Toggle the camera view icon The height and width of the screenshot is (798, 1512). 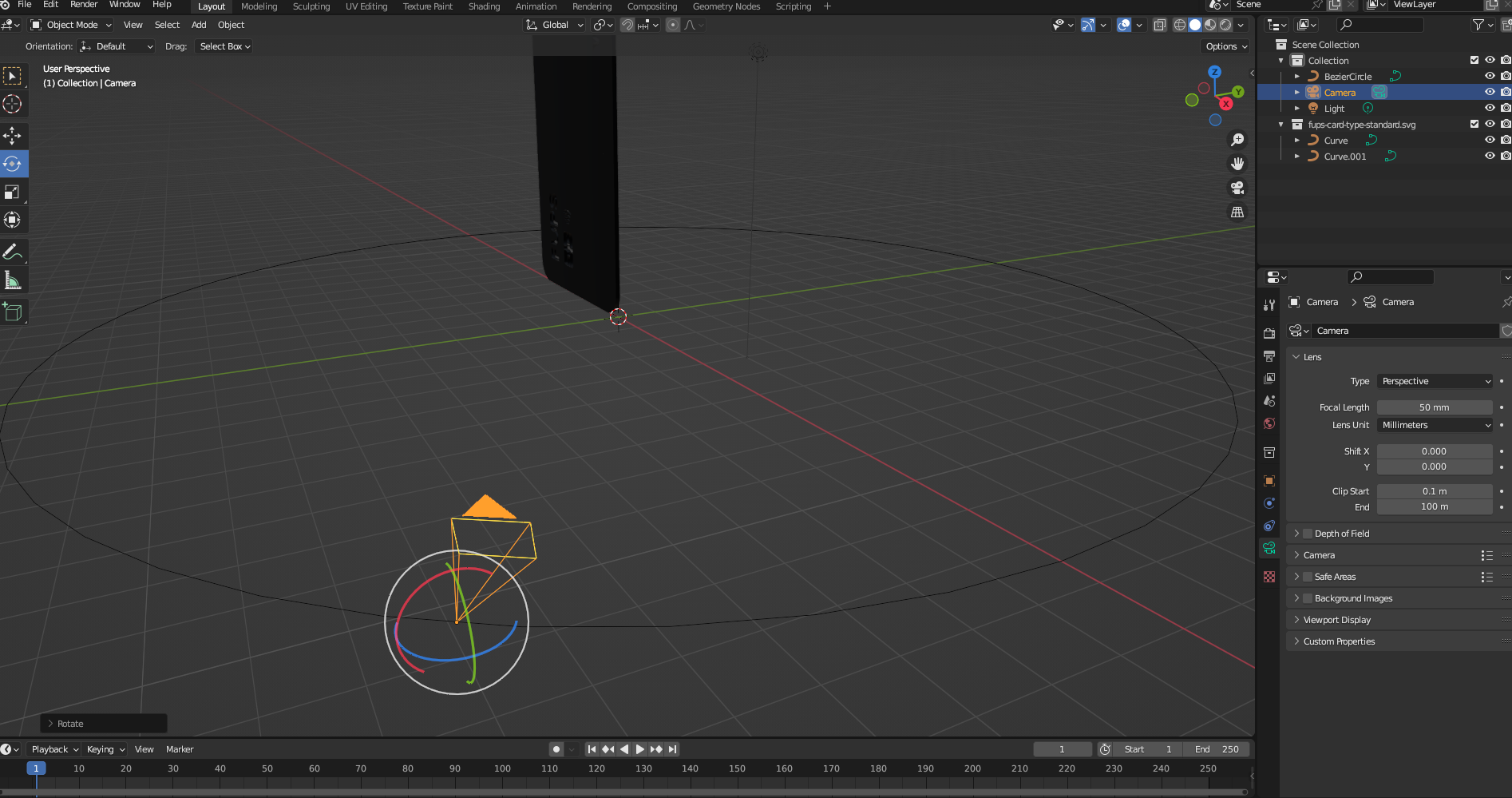pyautogui.click(x=1237, y=188)
